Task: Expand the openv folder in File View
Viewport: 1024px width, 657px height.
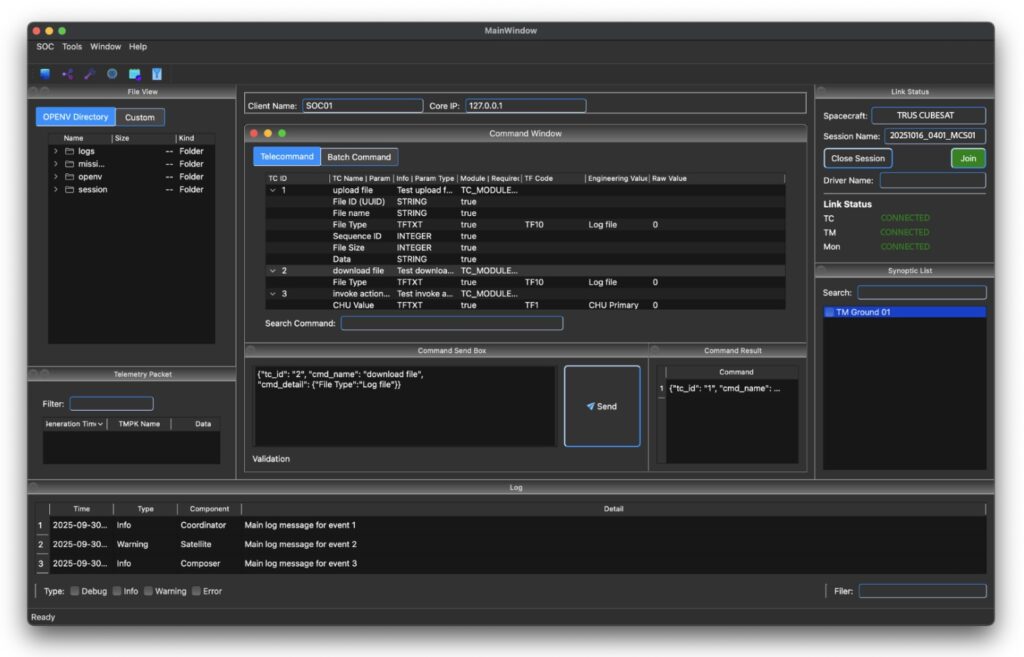Action: pyautogui.click(x=56, y=177)
